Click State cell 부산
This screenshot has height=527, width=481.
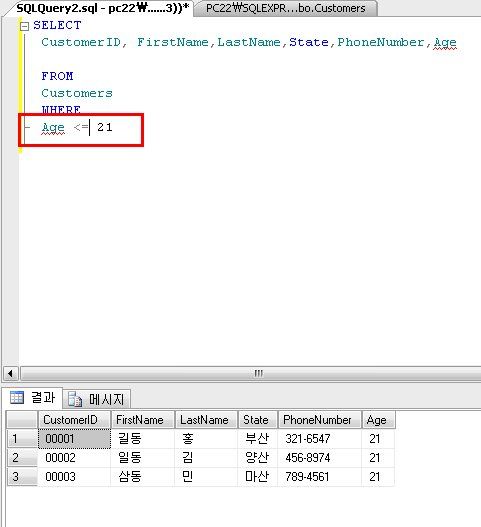258,439
